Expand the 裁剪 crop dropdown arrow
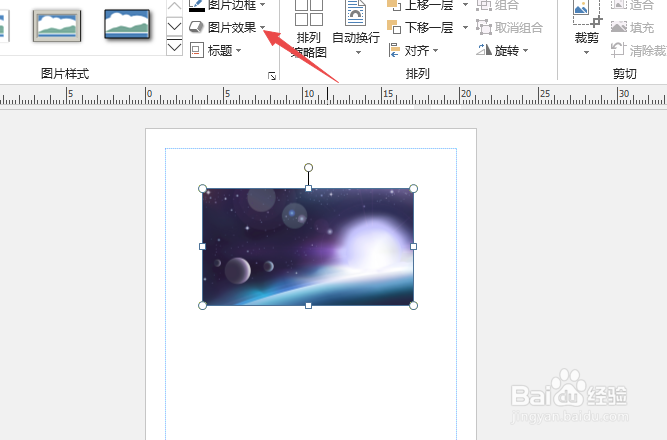This screenshot has height=440, width=667. (x=587, y=53)
